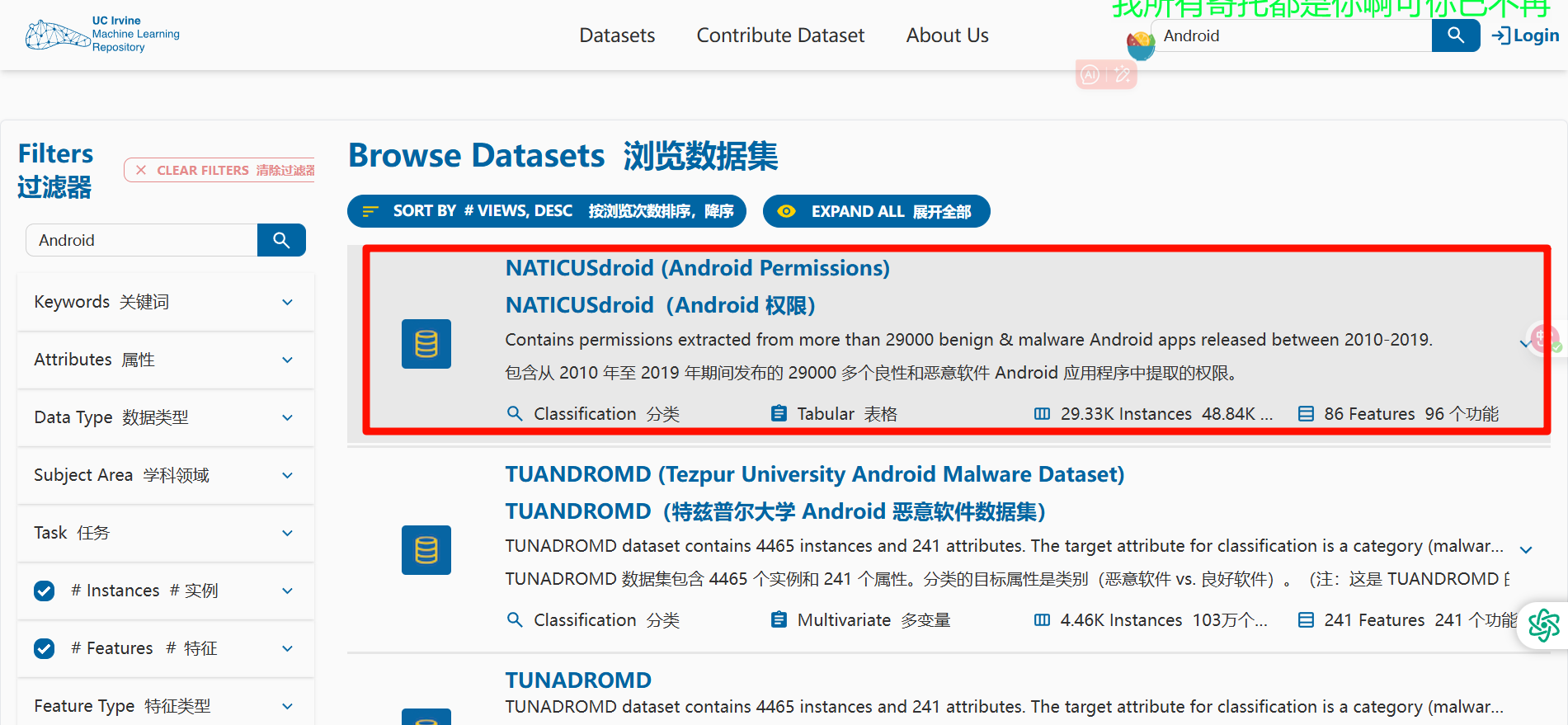Click the magic wand icon in pink overlay
Image resolution: width=1568 pixels, height=725 pixels.
[1122, 75]
